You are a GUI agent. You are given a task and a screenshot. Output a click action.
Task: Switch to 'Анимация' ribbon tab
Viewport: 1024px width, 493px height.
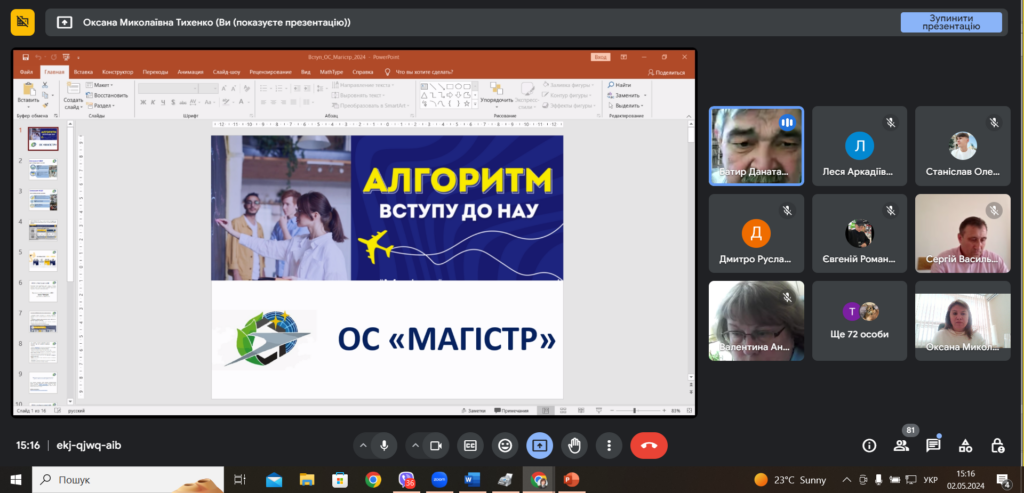tap(190, 72)
